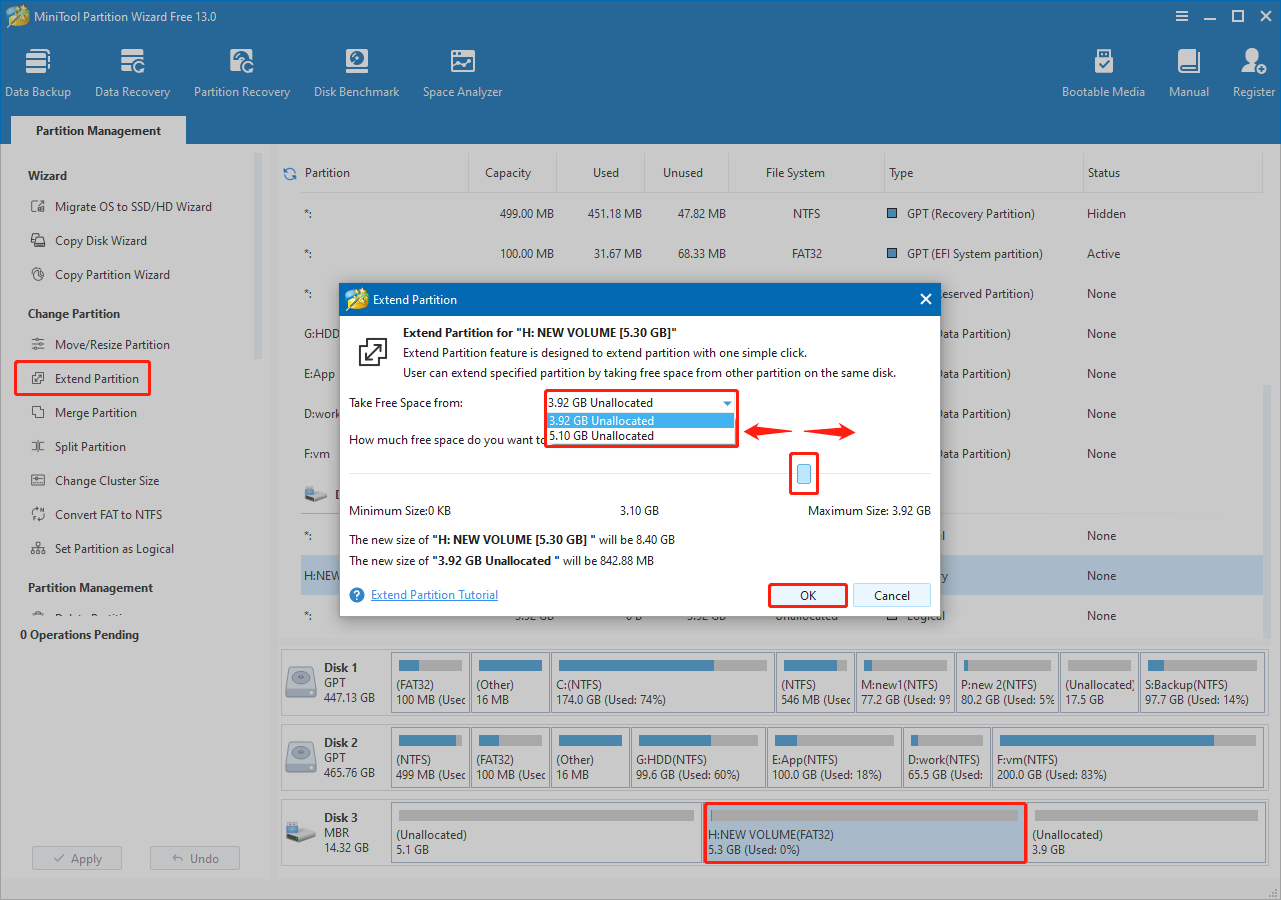Refresh the partition list
This screenshot has height=900, width=1281.
(289, 171)
